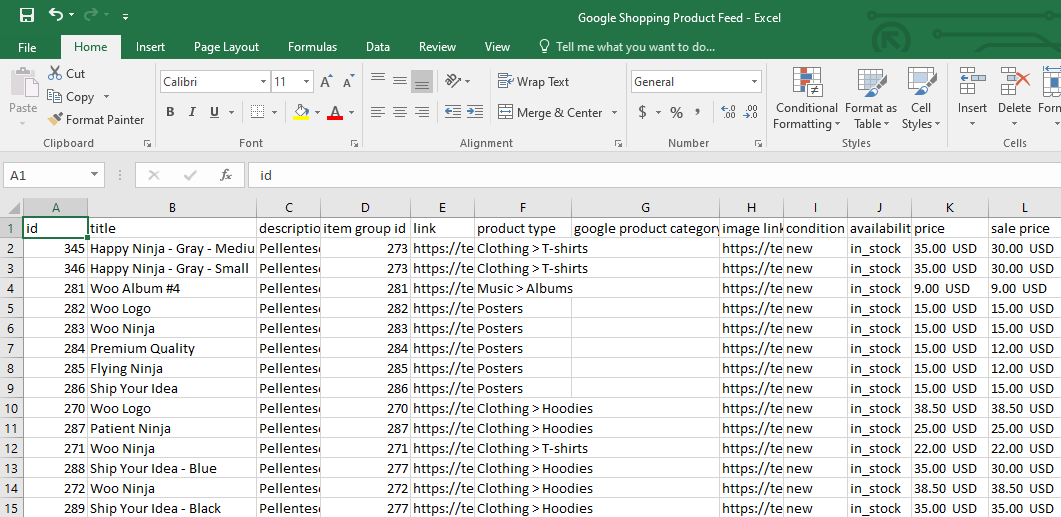Toggle Wrap Text for cell
This screenshot has width=1061, height=517.
(x=533, y=82)
